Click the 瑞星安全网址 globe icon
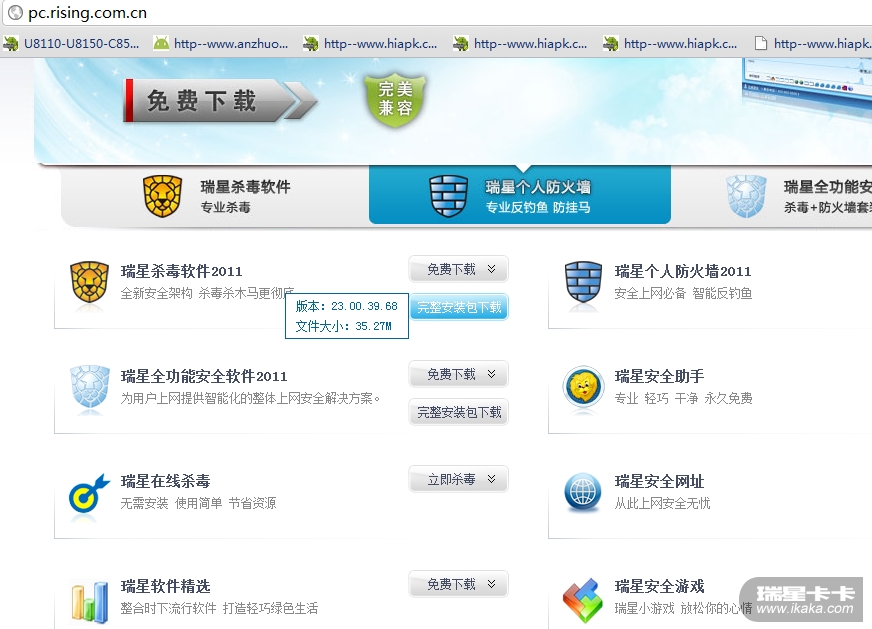The image size is (872, 629). tap(583, 492)
